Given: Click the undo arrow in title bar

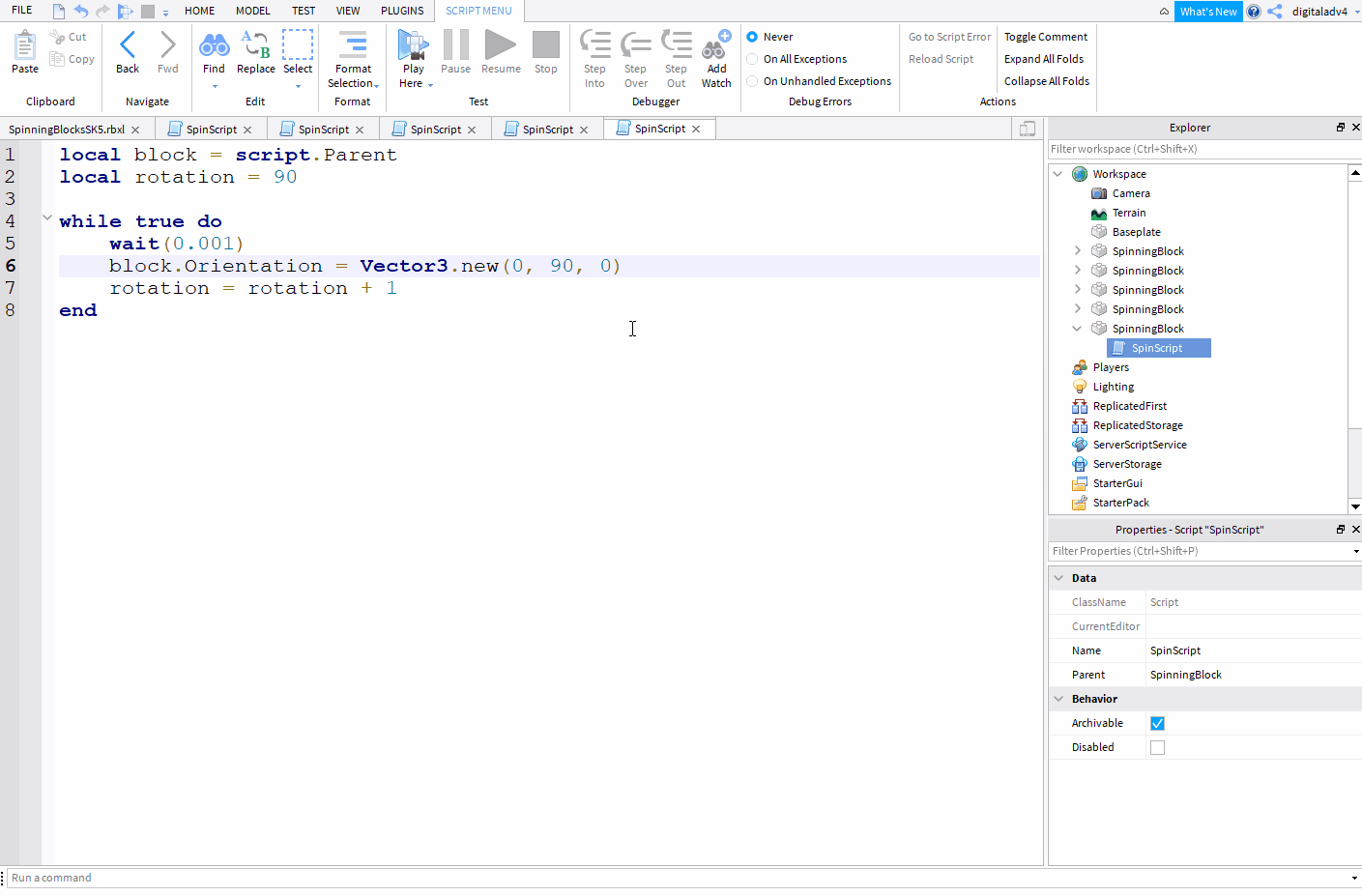Looking at the screenshot, I should point(81,12).
